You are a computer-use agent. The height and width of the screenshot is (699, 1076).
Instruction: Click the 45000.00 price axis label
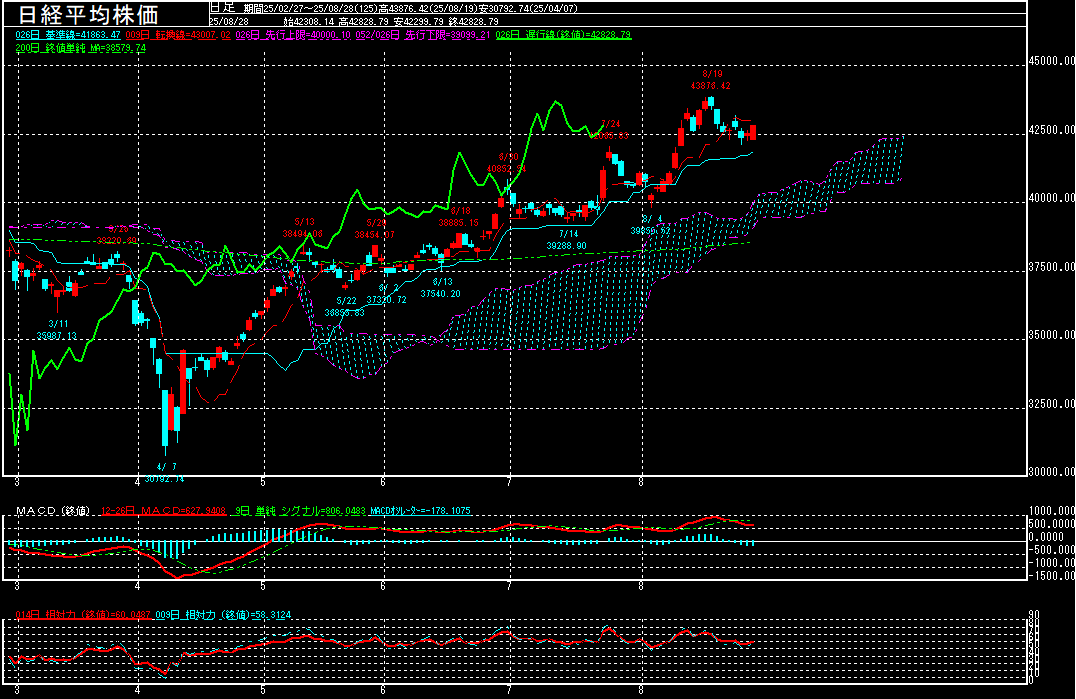(x=1051, y=61)
